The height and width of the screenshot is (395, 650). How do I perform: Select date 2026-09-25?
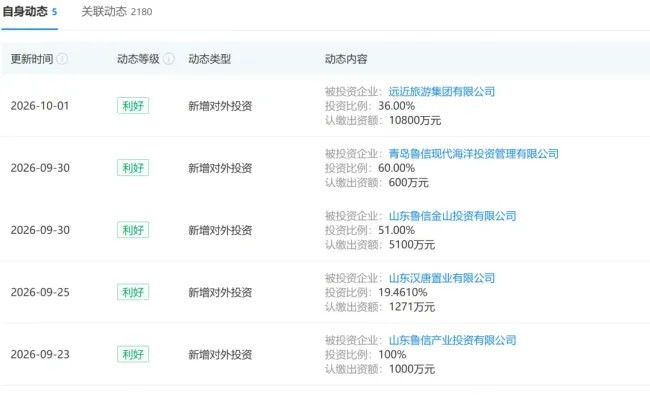click(40, 292)
